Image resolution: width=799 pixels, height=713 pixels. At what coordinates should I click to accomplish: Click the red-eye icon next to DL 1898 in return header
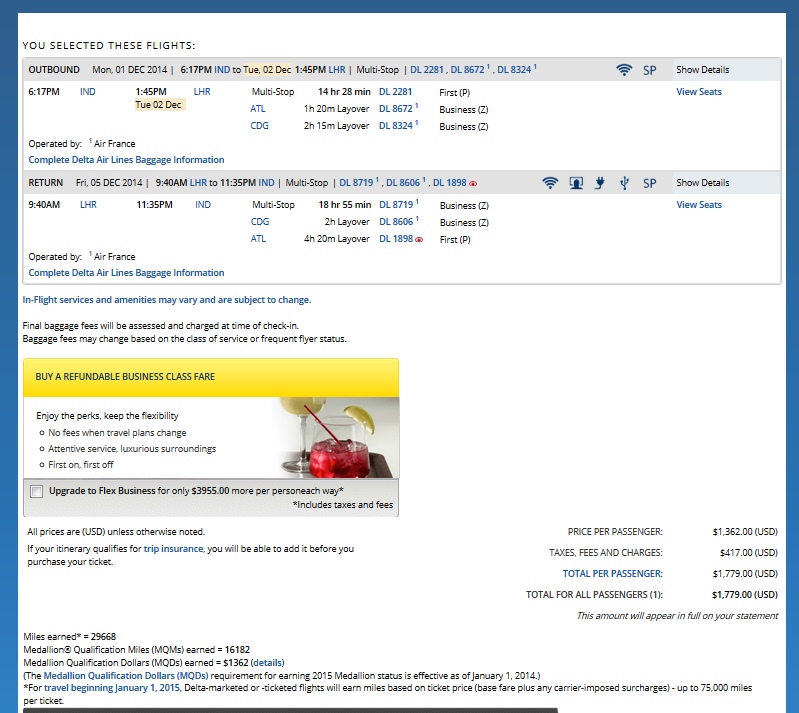[473, 184]
